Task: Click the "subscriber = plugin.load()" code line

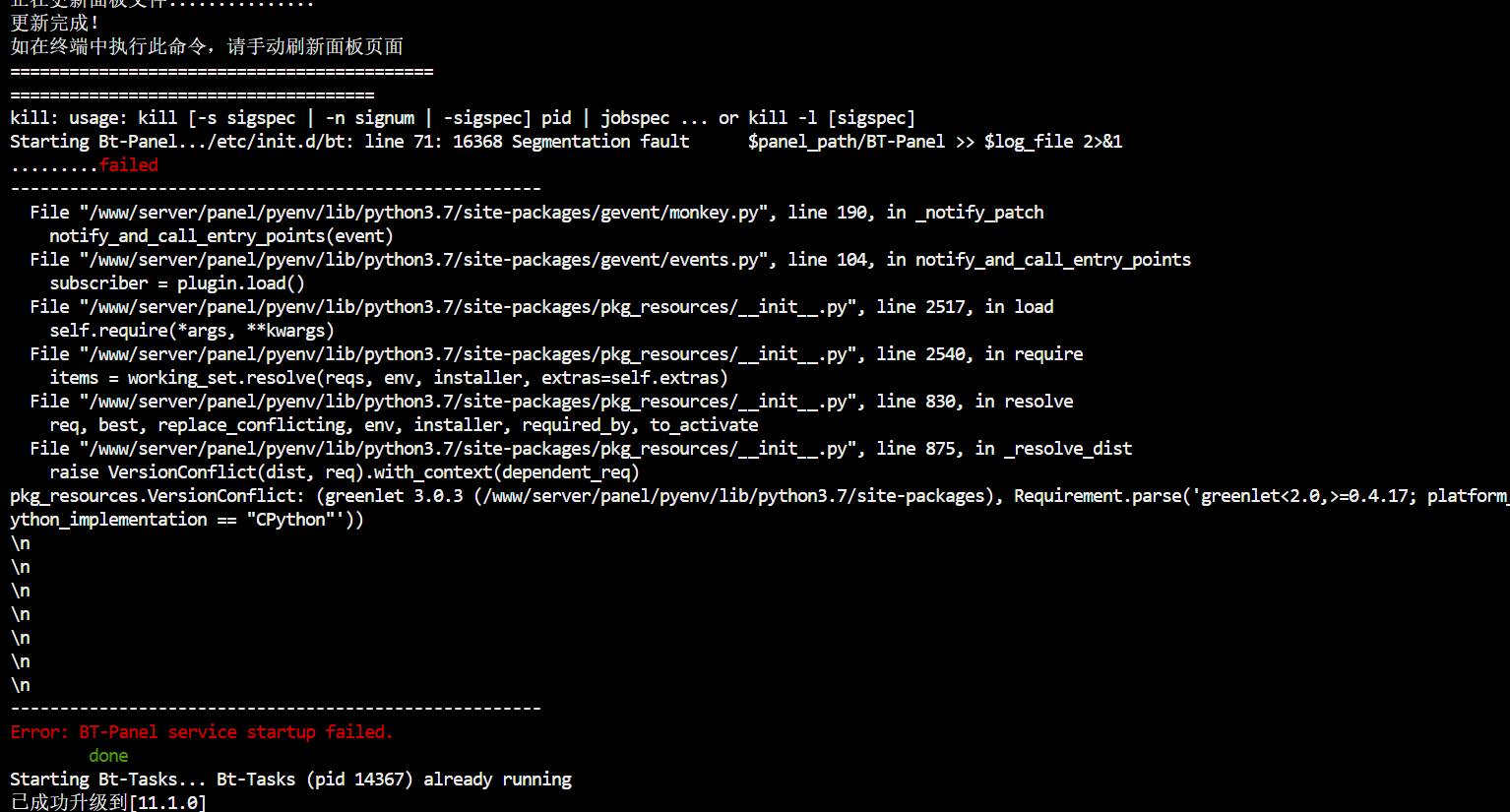Action: pos(177,283)
